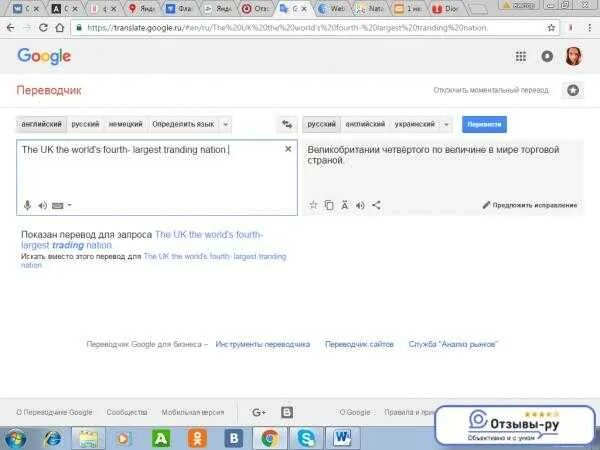Open Skype from the taskbar
Image resolution: width=600 pixels, height=450 pixels.
tap(307, 439)
